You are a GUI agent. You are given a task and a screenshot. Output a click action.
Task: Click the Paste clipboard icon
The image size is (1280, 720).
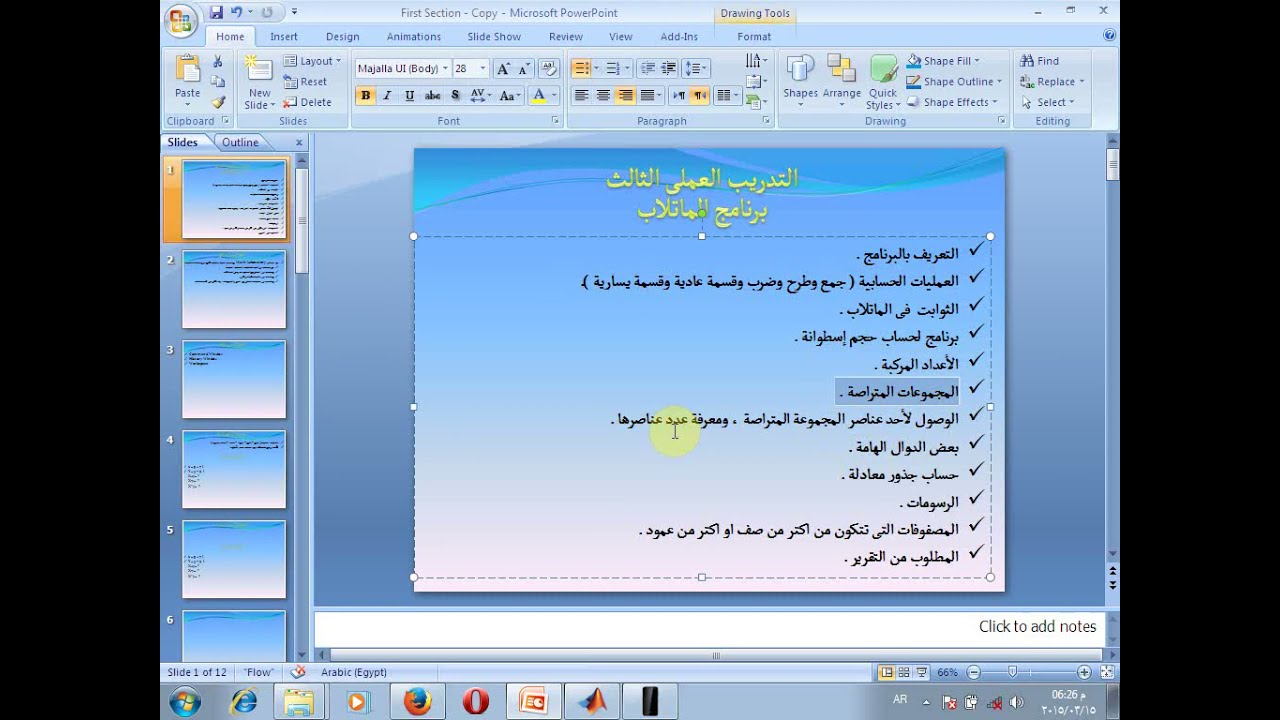[188, 70]
